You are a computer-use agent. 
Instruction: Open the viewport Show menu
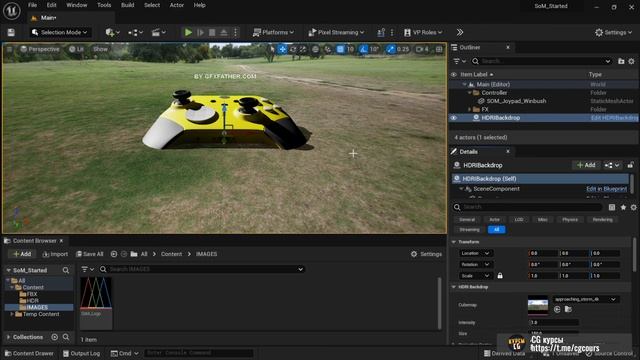point(100,49)
